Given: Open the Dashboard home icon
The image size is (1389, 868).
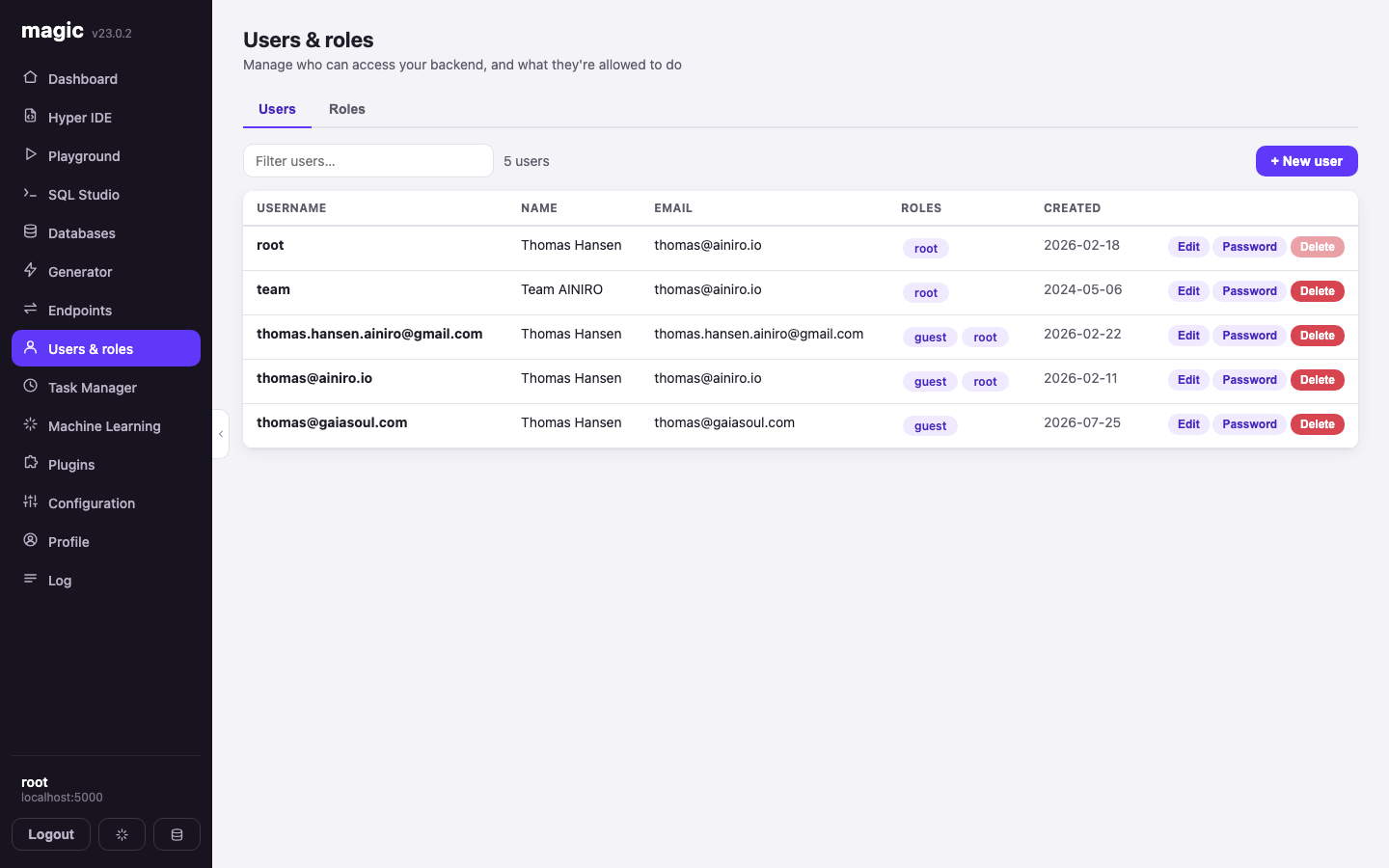Looking at the screenshot, I should pos(30,77).
